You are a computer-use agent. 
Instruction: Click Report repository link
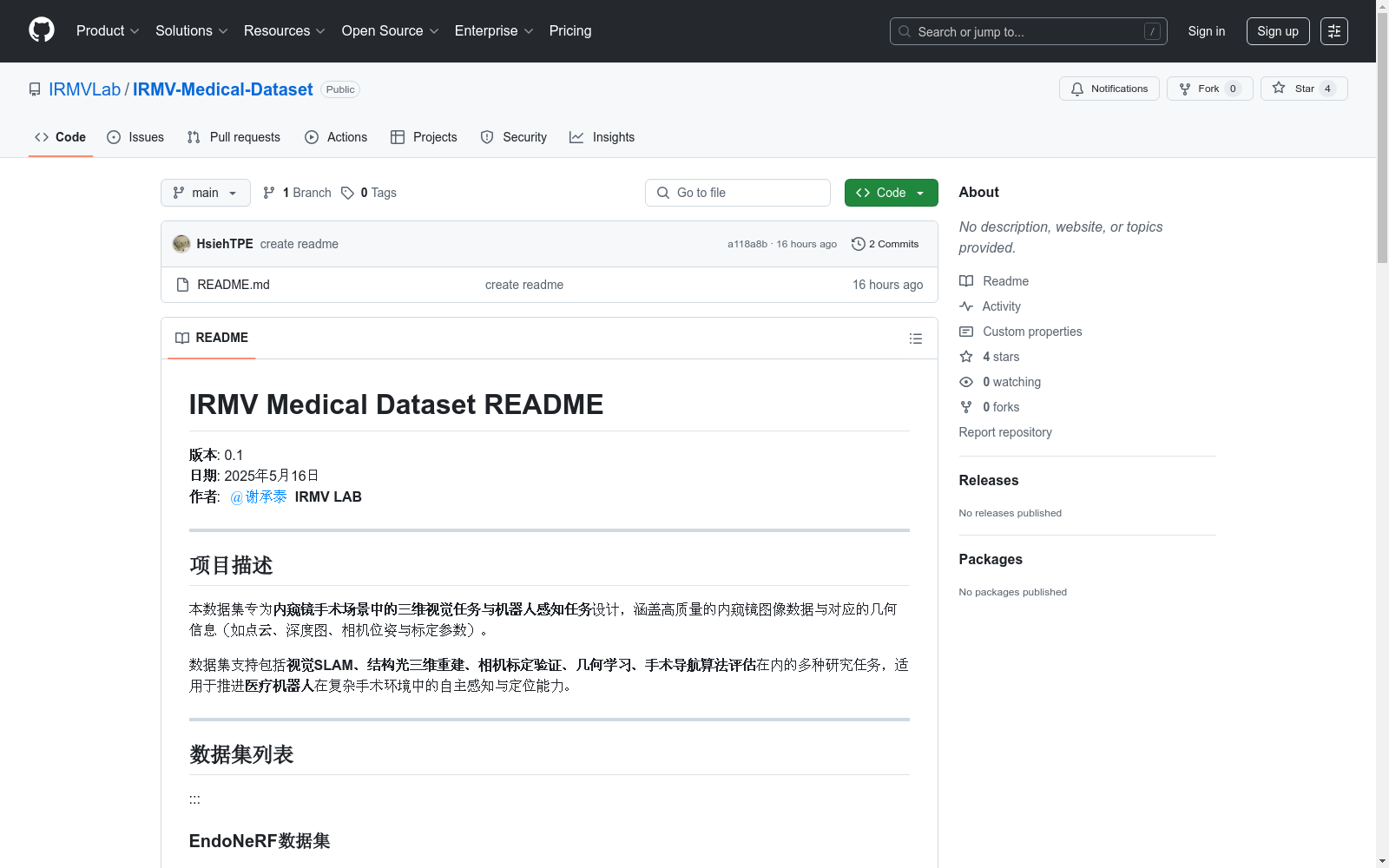pos(1005,432)
